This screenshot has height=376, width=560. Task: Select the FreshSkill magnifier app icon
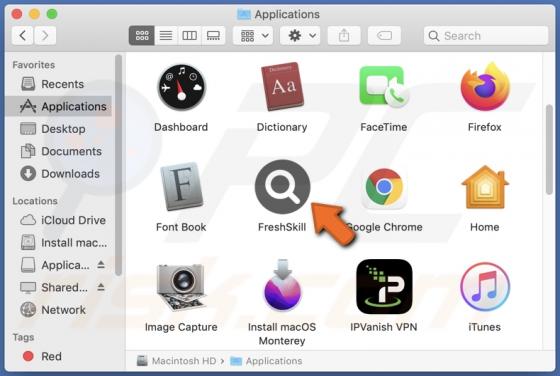tap(282, 186)
